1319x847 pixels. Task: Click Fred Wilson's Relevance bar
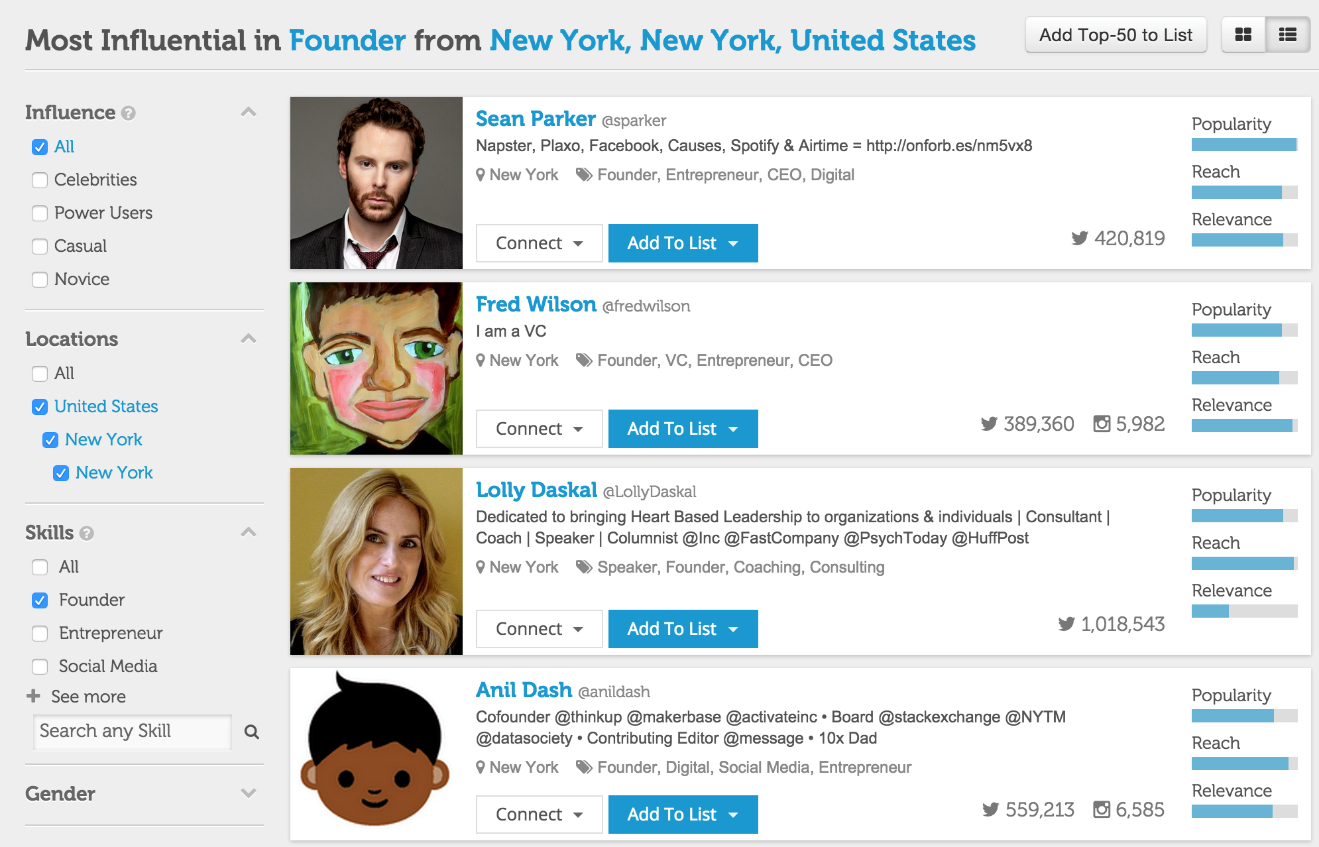point(1245,425)
